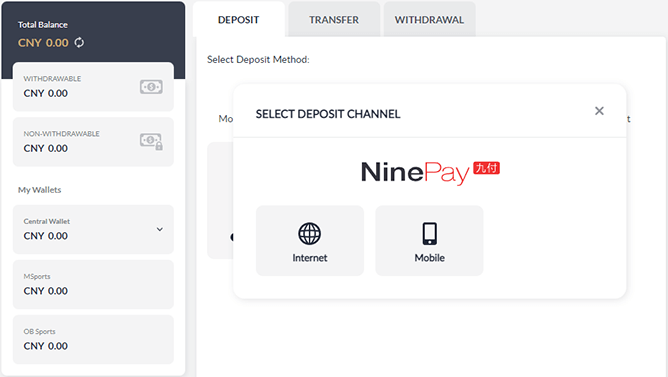Open the Withdrawal tab
The image size is (668, 377).
click(x=429, y=20)
